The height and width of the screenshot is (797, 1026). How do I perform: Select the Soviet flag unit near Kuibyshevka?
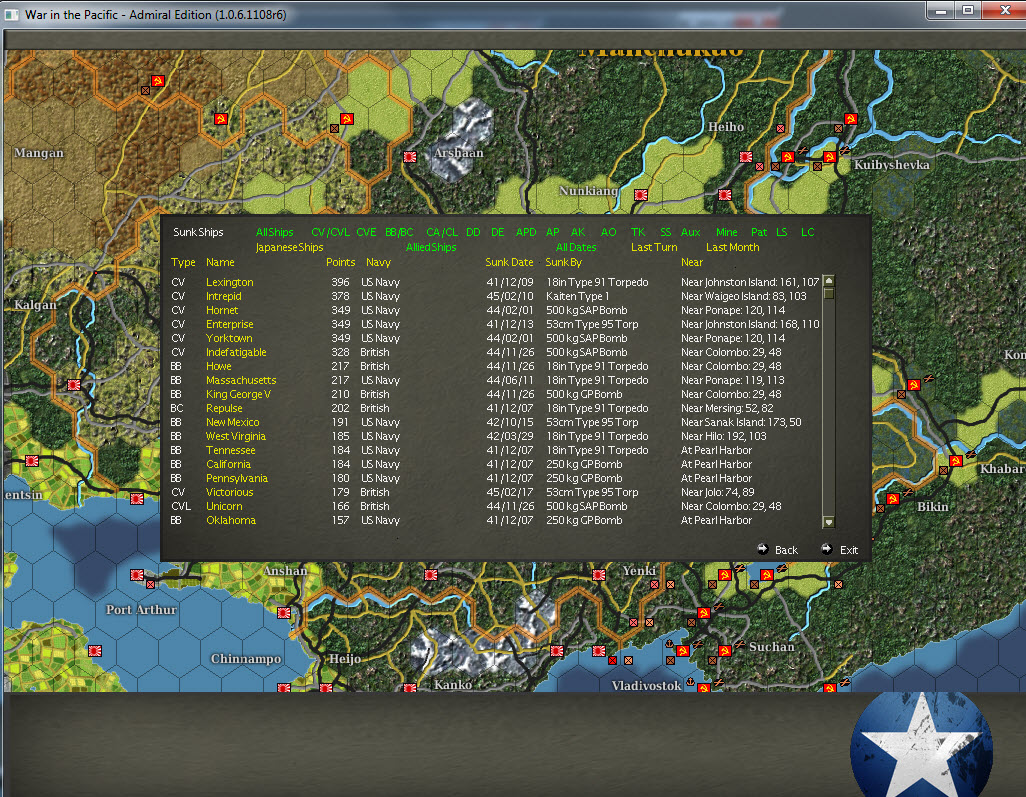click(x=830, y=157)
